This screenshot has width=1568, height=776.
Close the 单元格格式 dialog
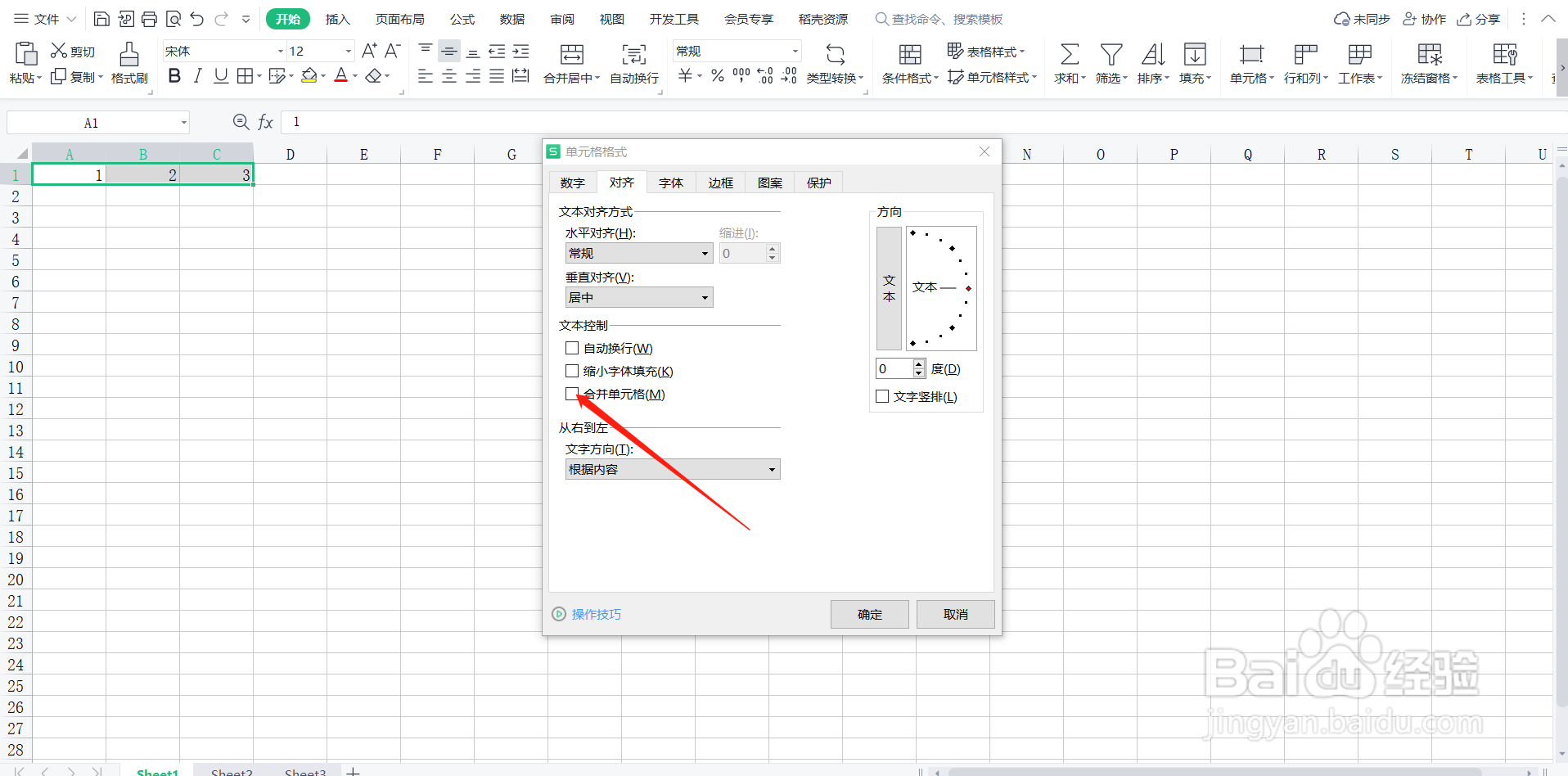click(985, 151)
